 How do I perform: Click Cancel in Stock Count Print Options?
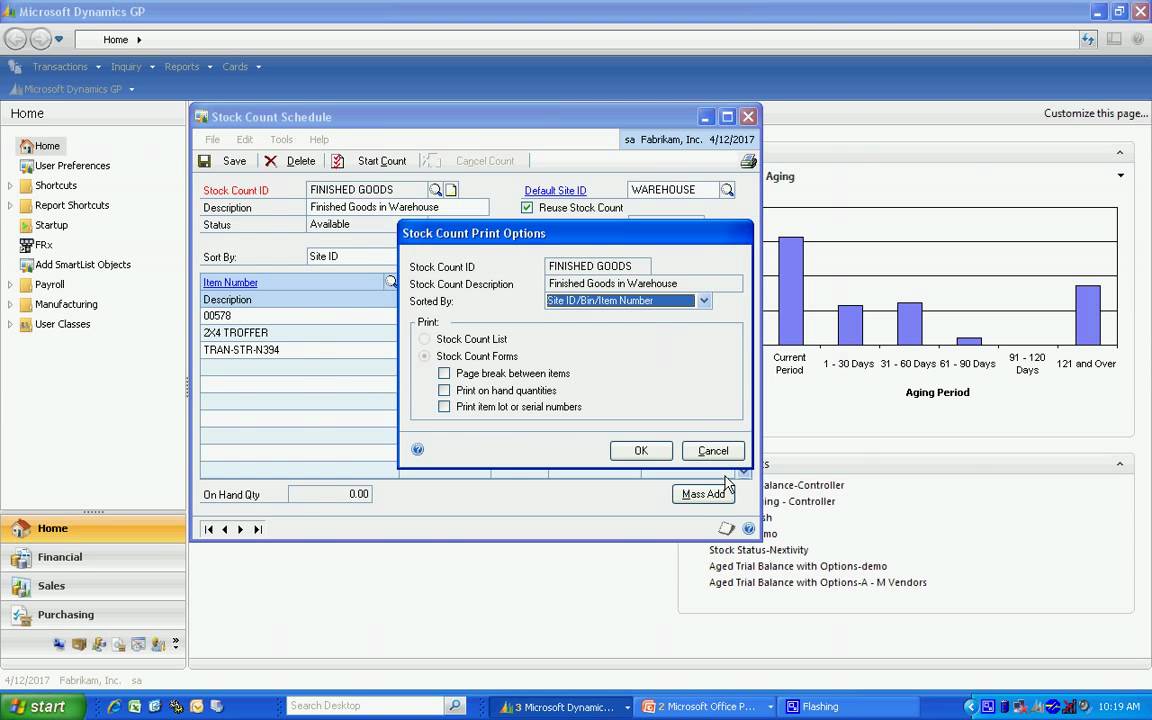(713, 450)
